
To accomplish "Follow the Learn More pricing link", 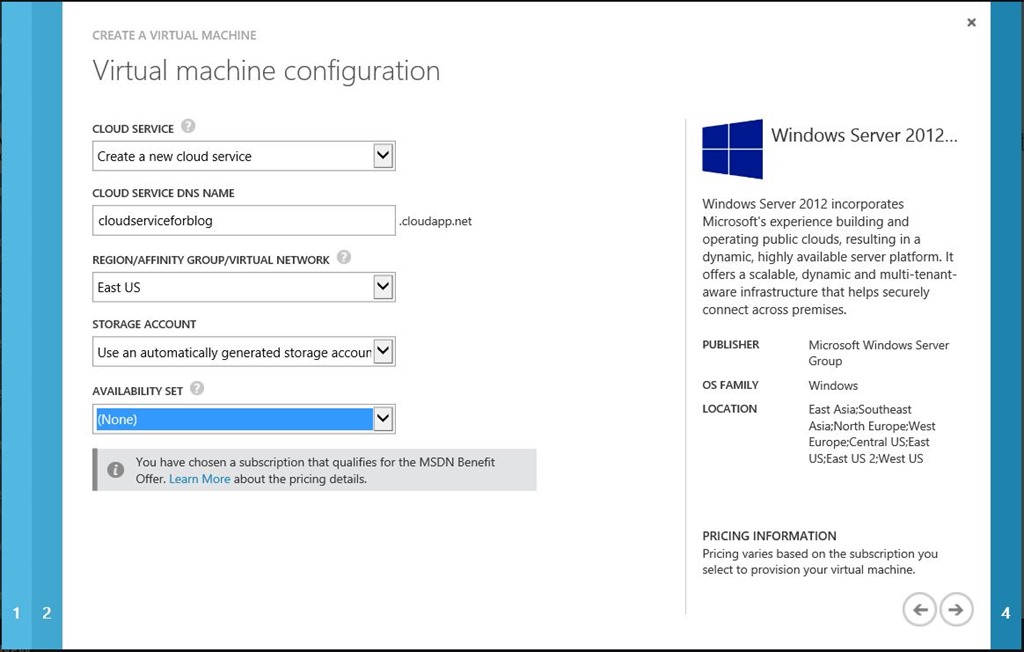I will [200, 479].
